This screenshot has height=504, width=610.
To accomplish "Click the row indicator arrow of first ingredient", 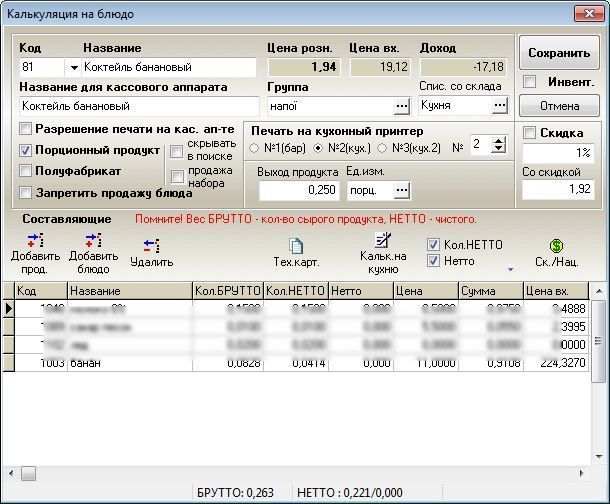I will pyautogui.click(x=9, y=308).
